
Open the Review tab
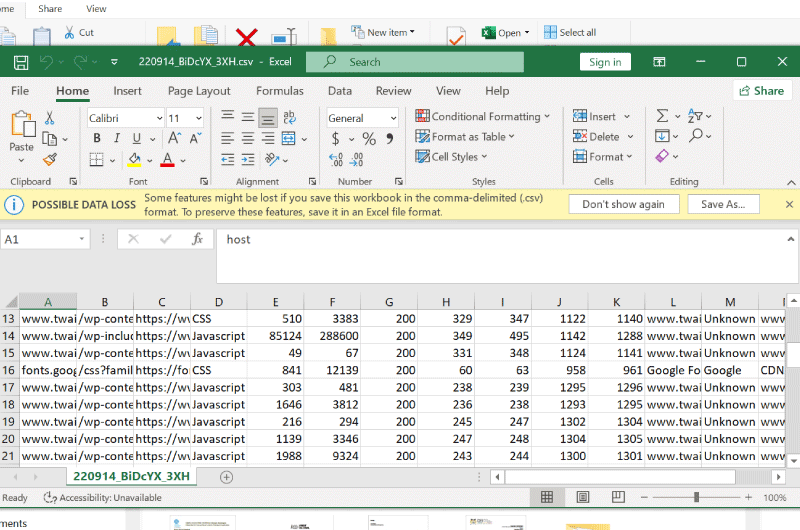393,91
